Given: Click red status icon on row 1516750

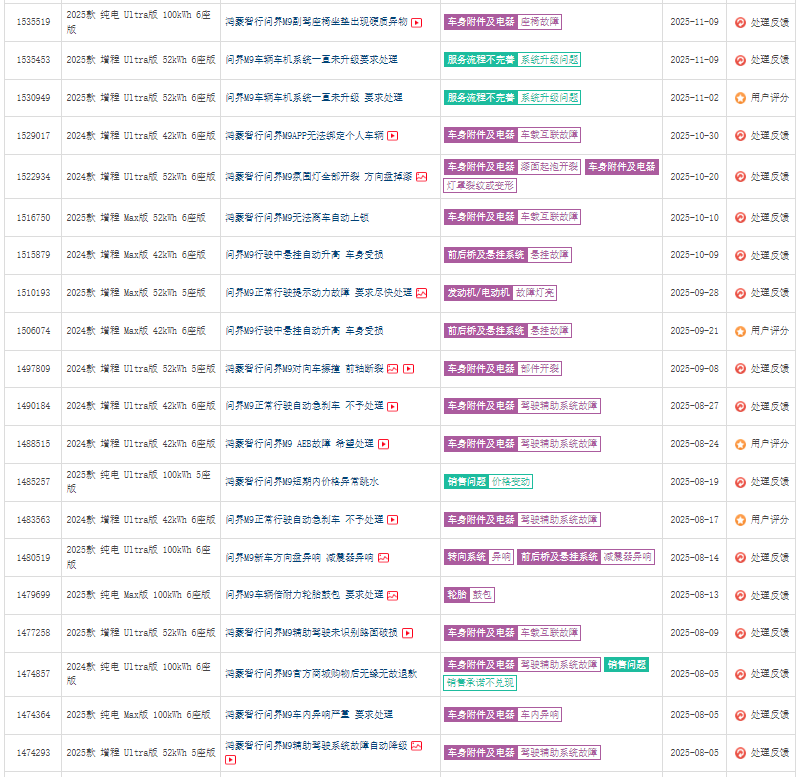Looking at the screenshot, I should (740, 218).
